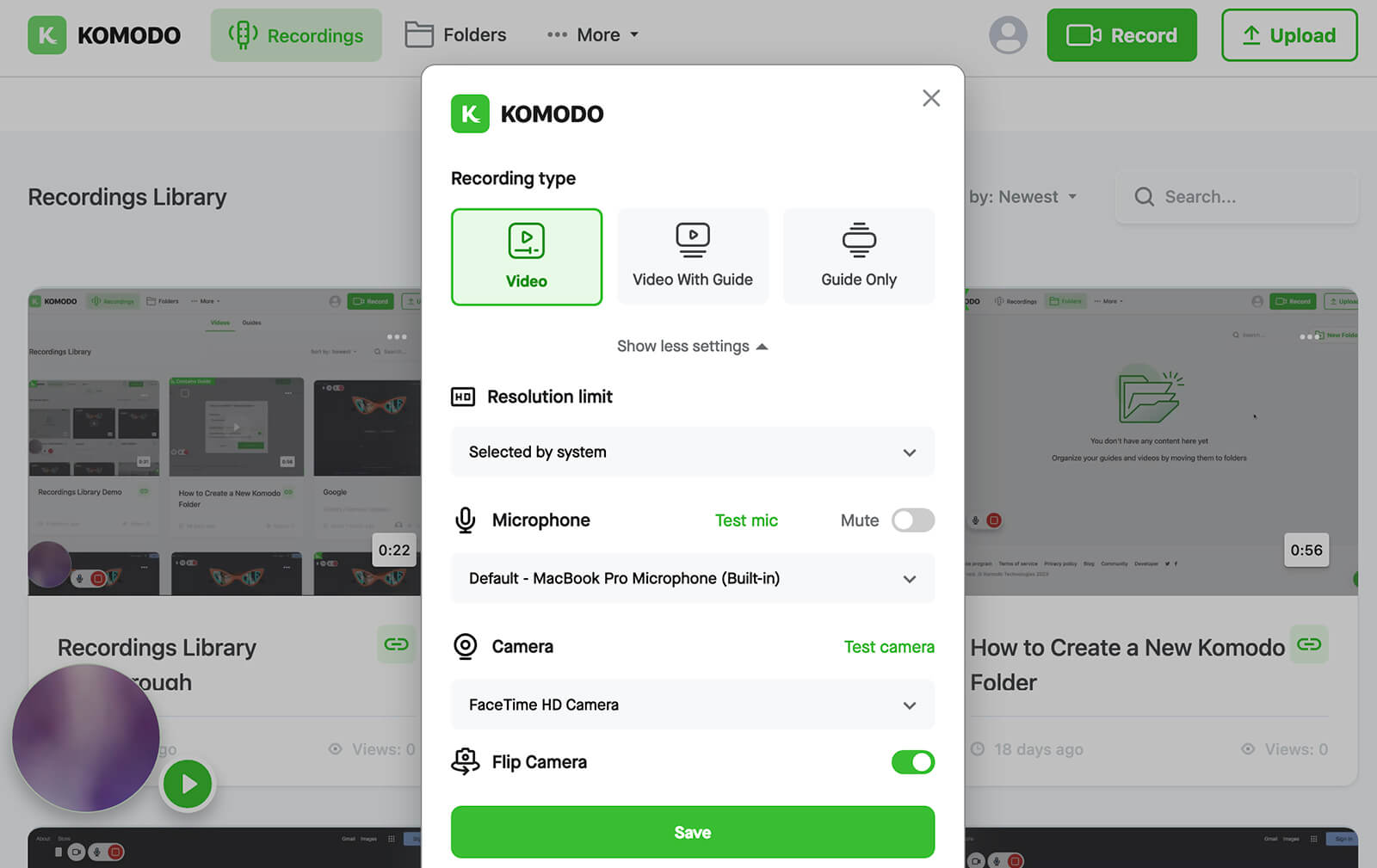Expand the More menu
This screenshot has height=868, width=1377.
click(593, 35)
